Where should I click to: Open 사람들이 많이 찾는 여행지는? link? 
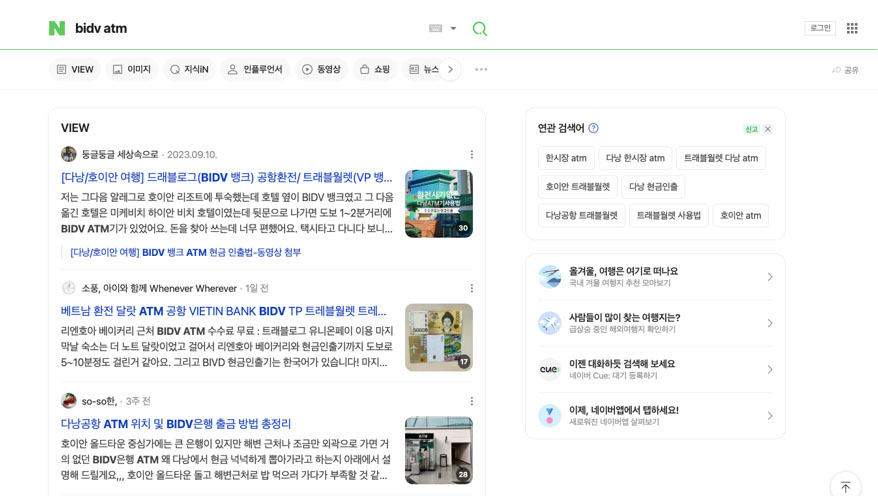pos(624,318)
